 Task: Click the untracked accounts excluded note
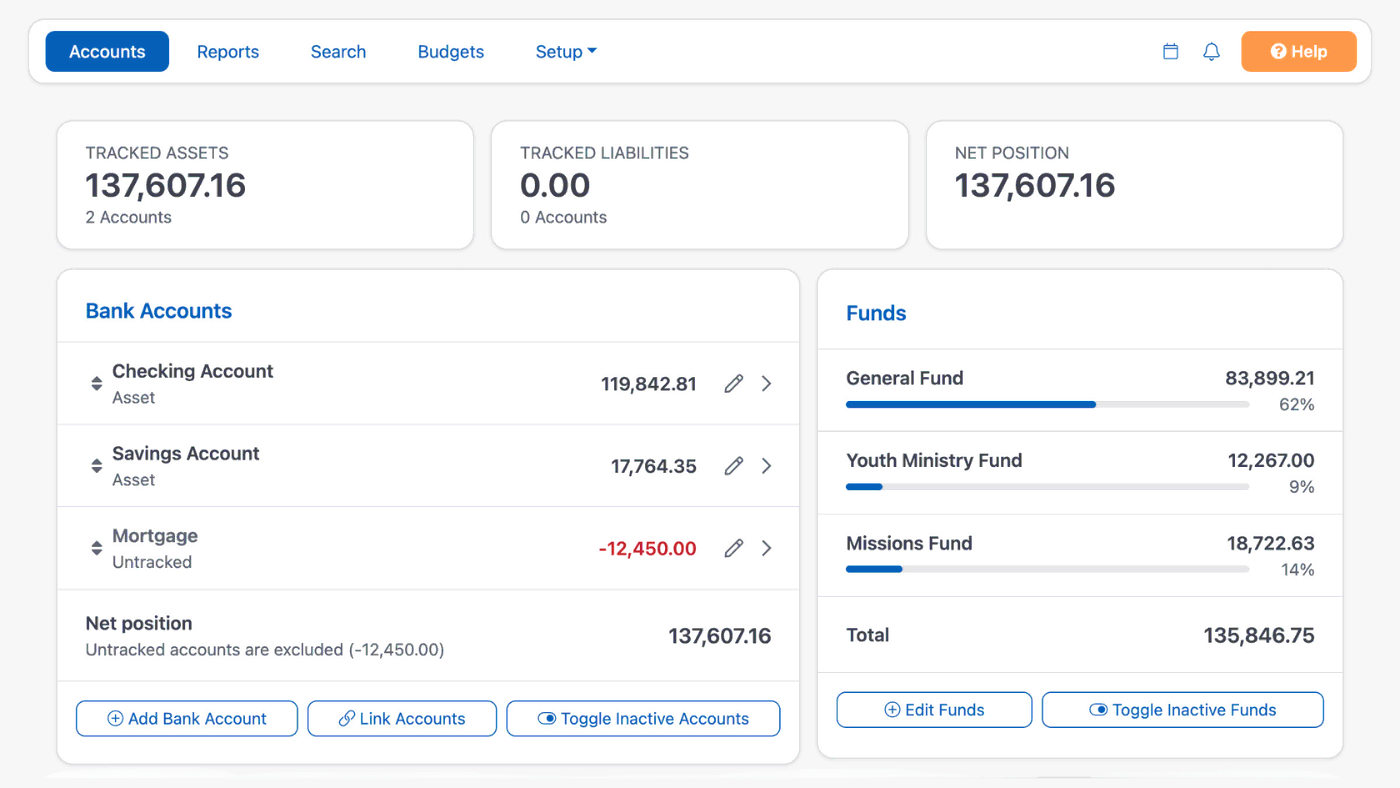coord(265,650)
